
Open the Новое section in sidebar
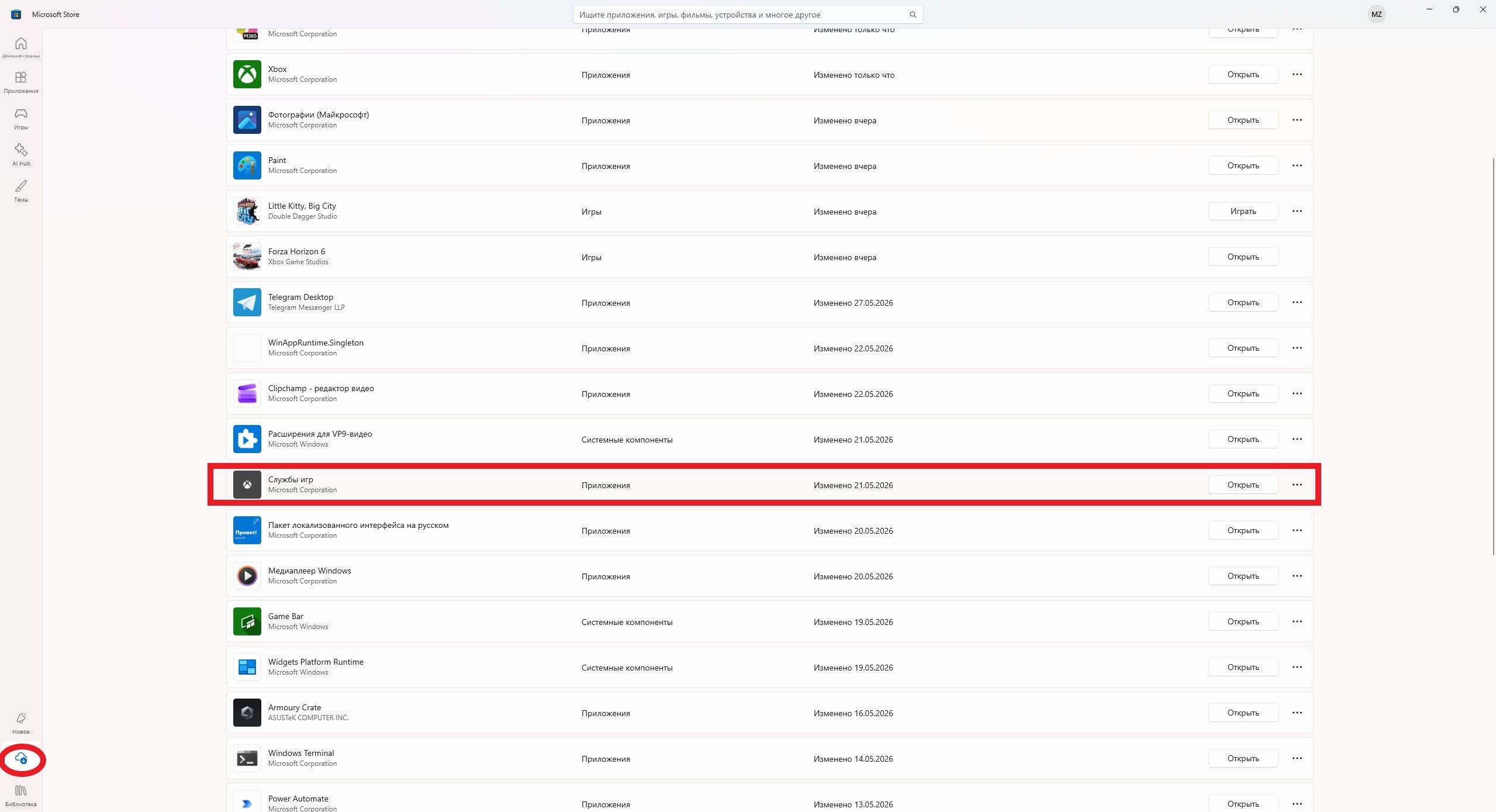coord(21,723)
